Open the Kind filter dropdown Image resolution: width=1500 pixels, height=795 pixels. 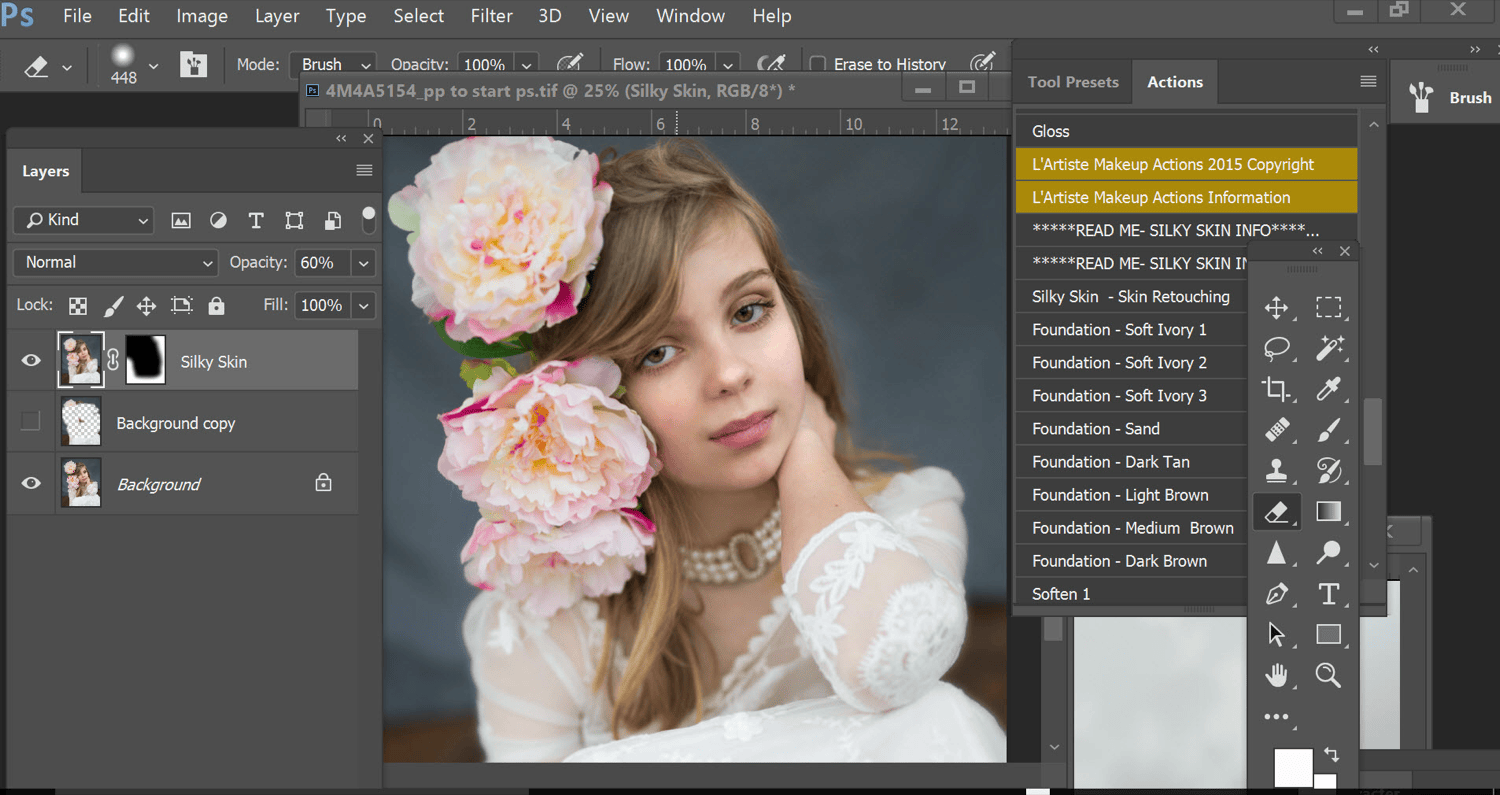point(83,220)
